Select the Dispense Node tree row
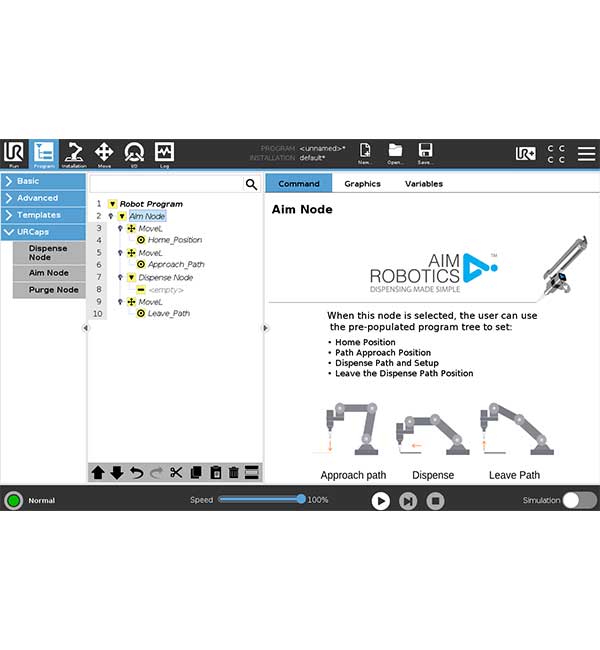Screen dimensions: 600x650 click(165, 277)
